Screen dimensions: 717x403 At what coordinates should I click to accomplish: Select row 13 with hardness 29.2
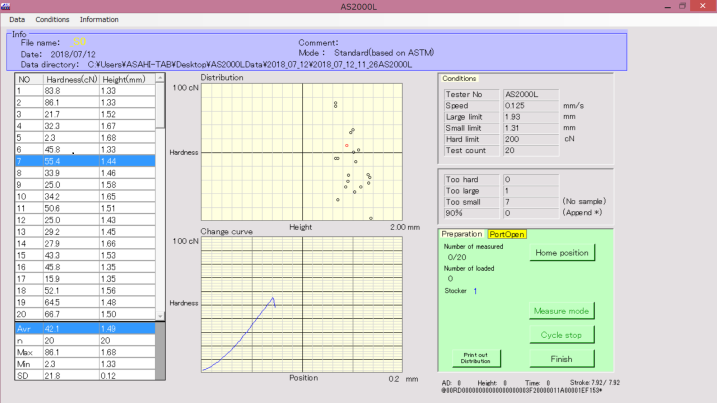coord(85,232)
